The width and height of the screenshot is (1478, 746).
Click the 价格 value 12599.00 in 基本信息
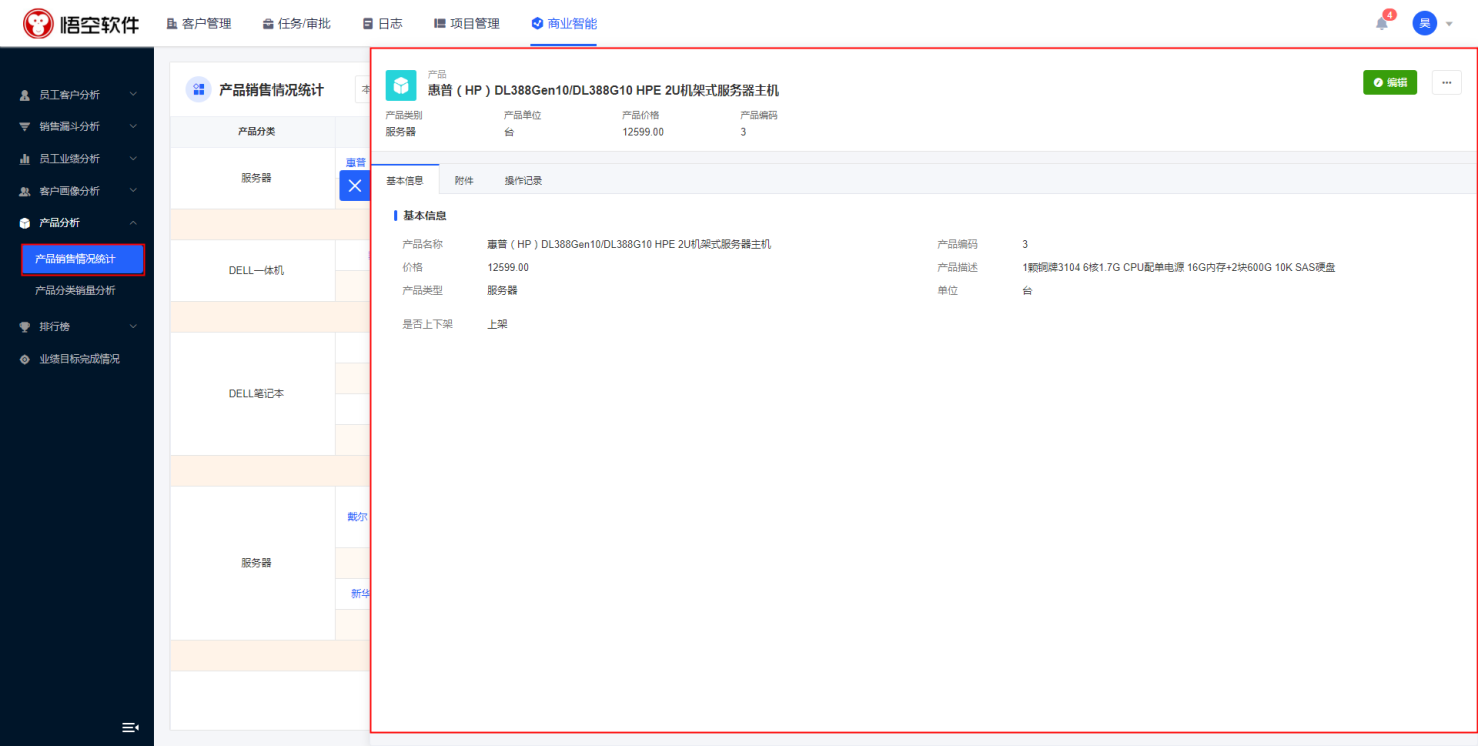[x=508, y=267]
